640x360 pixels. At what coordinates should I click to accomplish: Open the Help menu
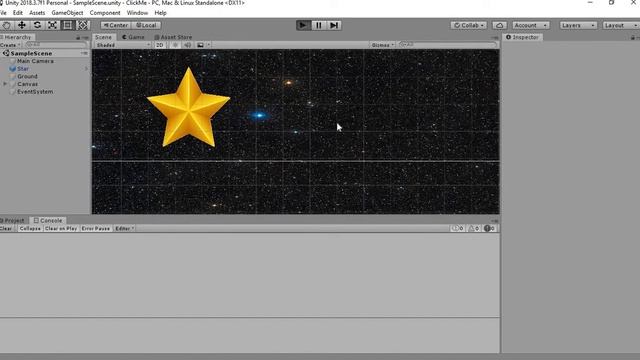(x=160, y=13)
